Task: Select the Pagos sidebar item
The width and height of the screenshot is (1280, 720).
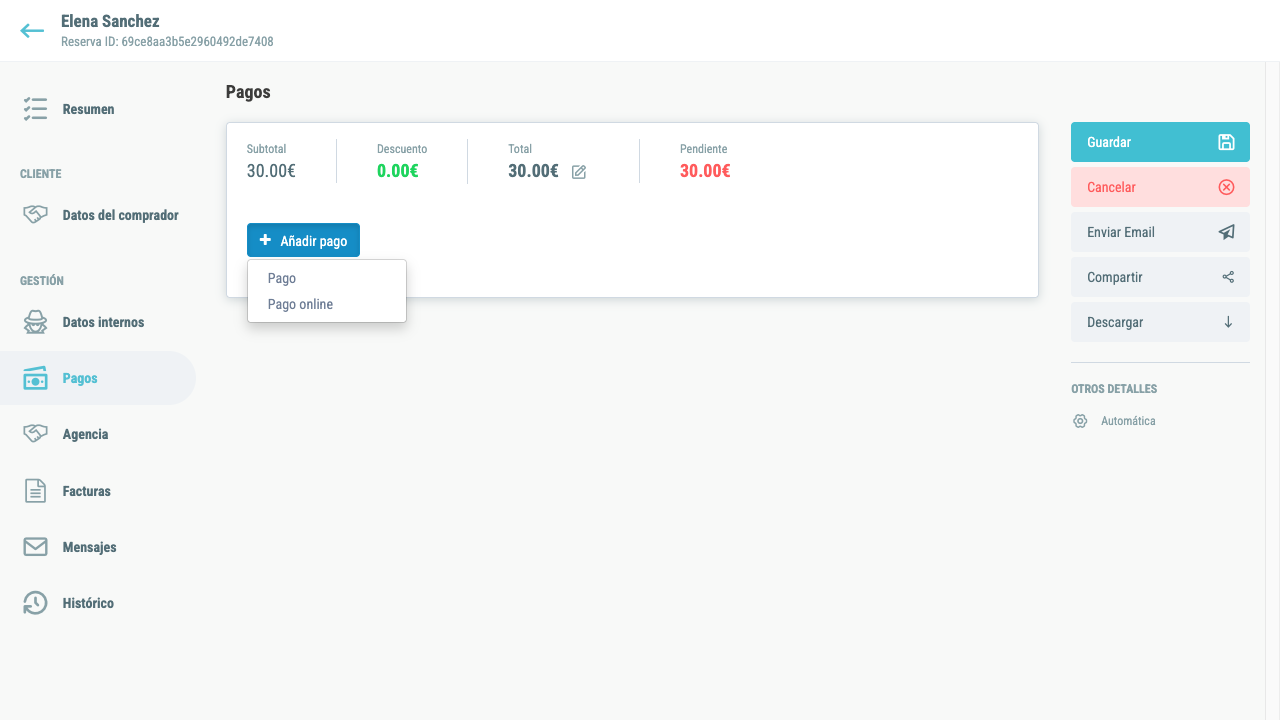Action: point(98,378)
